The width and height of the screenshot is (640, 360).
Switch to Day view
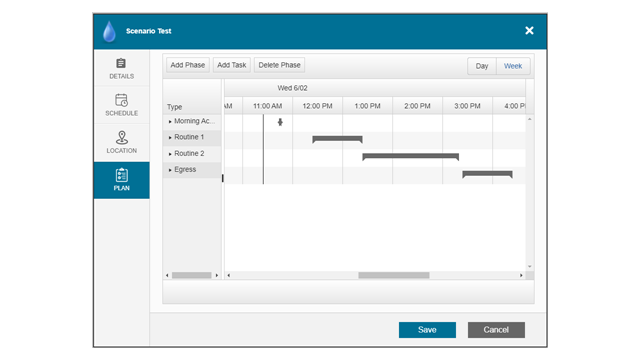point(482,66)
